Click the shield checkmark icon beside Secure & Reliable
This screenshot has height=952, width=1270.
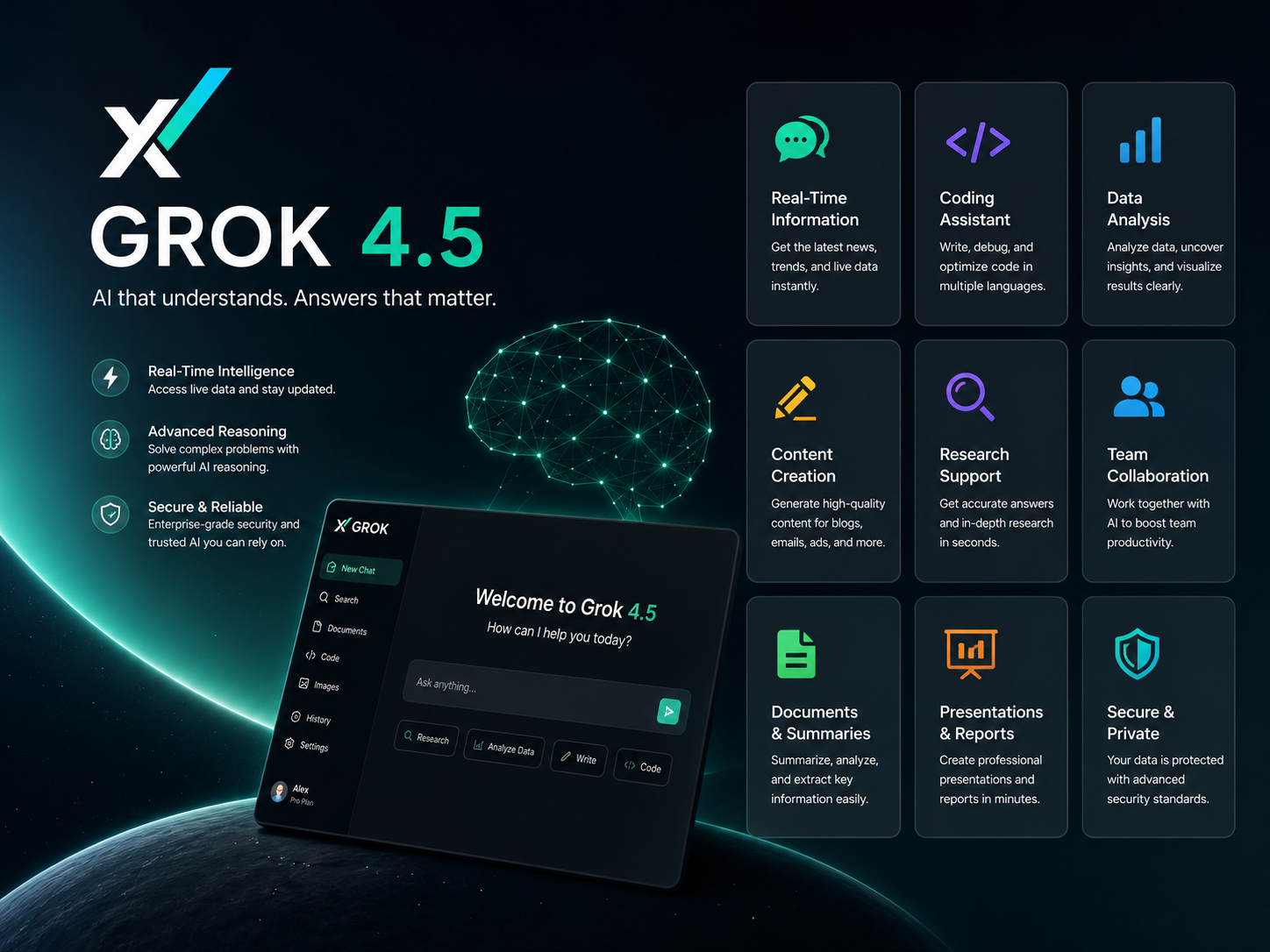[x=111, y=515]
